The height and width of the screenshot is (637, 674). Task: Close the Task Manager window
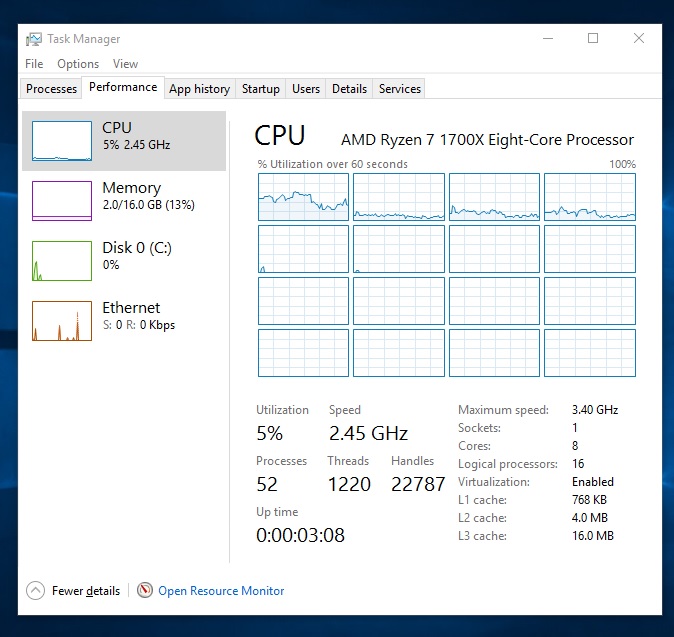639,38
